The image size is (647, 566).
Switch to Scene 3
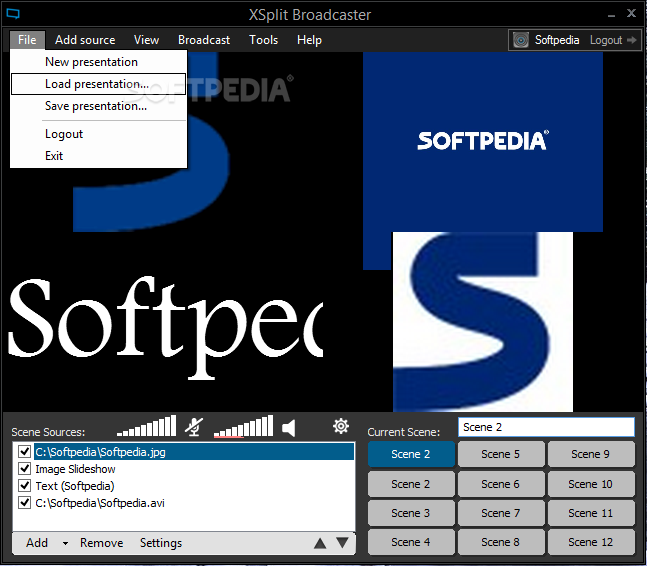click(411, 513)
